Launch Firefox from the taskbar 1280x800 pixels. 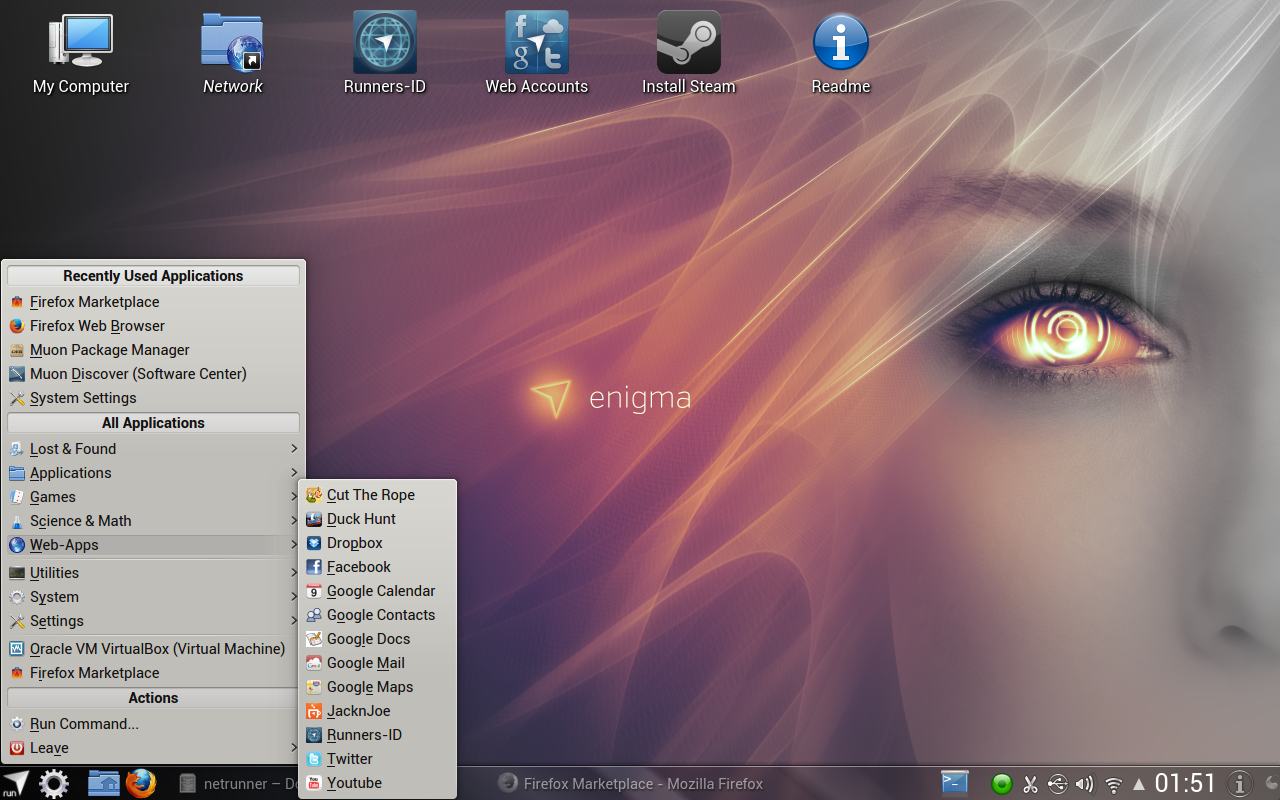[141, 783]
